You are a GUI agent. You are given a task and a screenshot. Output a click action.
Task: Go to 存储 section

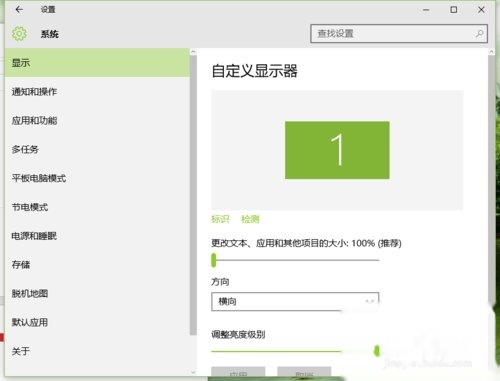tap(97, 265)
